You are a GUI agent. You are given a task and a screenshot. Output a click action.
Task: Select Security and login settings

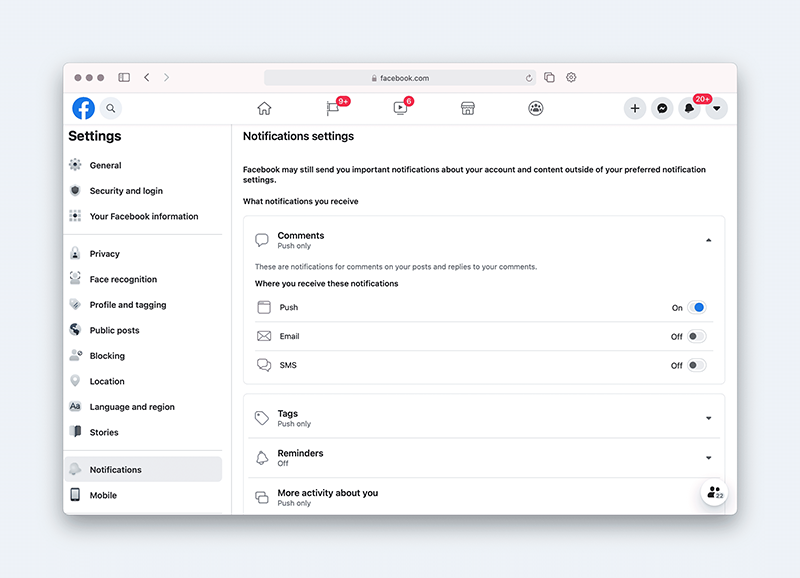click(x=126, y=191)
